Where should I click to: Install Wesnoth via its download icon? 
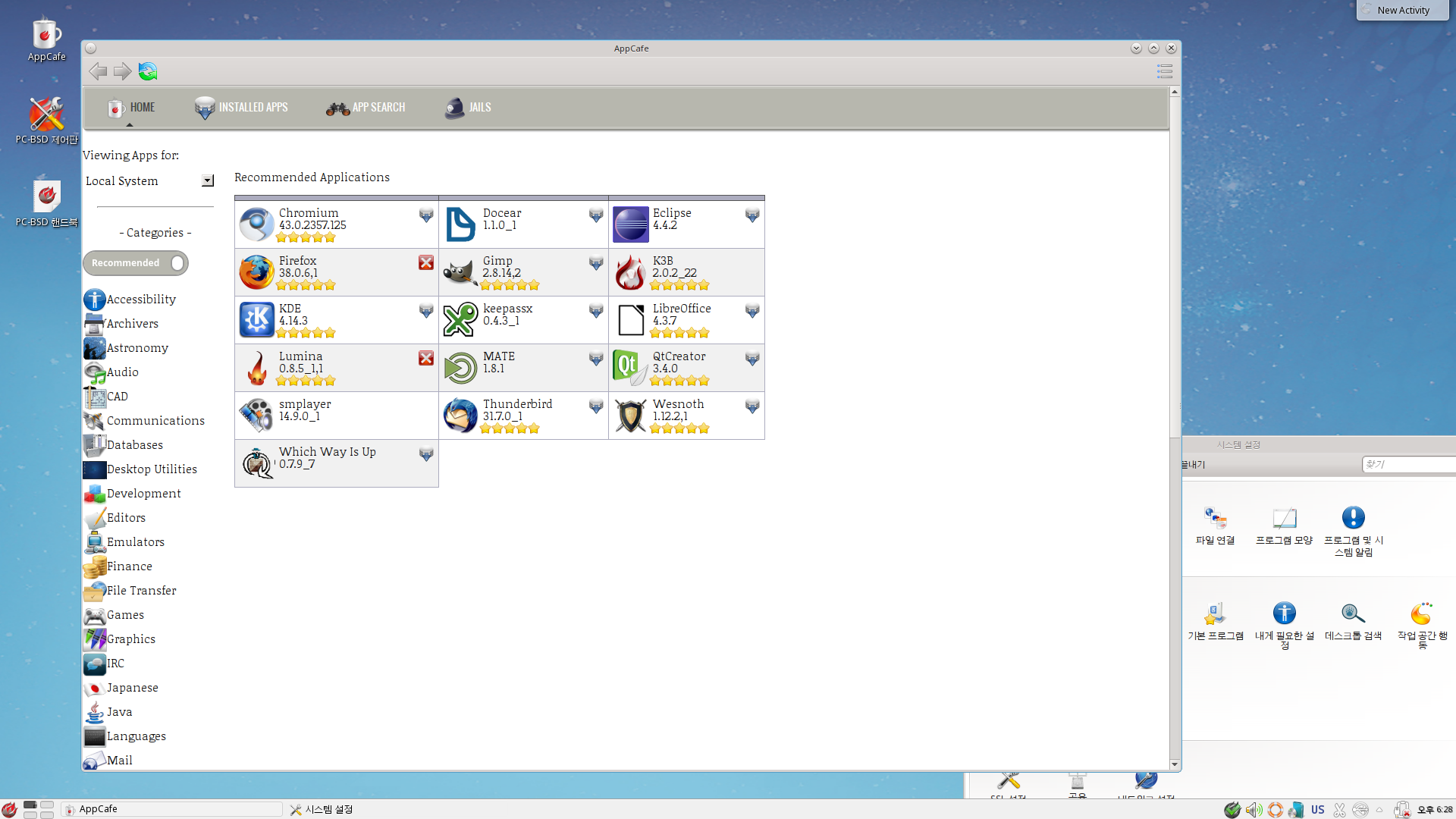[x=752, y=406]
